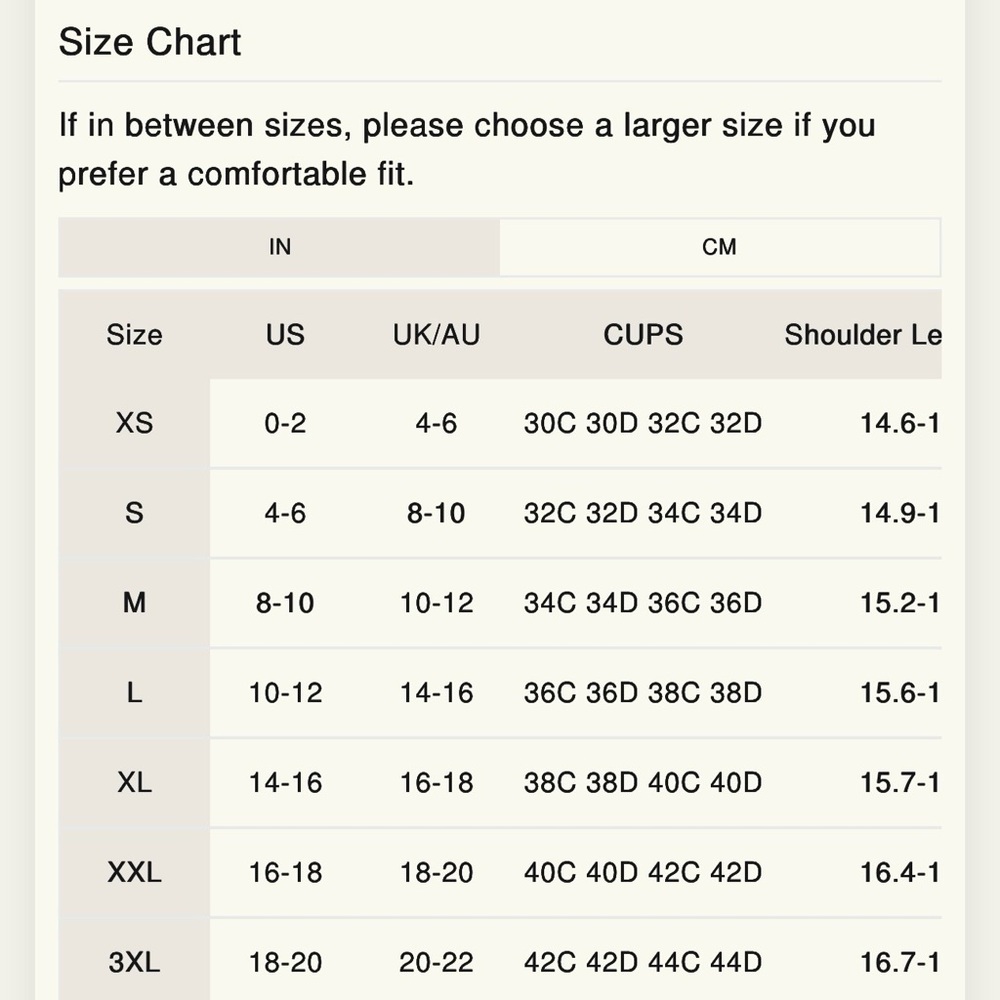The height and width of the screenshot is (1000, 1000).
Task: Click the in-between sizes fit note
Action: [x=466, y=150]
